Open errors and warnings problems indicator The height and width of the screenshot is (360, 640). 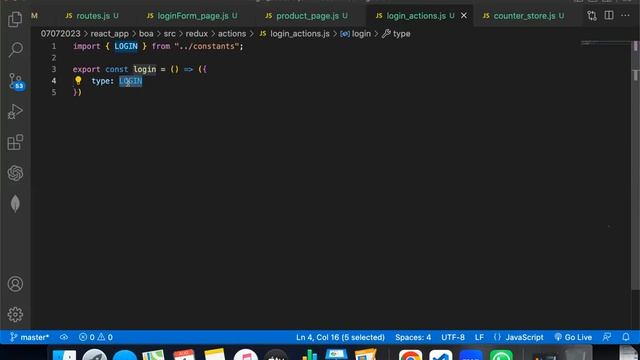pos(96,337)
